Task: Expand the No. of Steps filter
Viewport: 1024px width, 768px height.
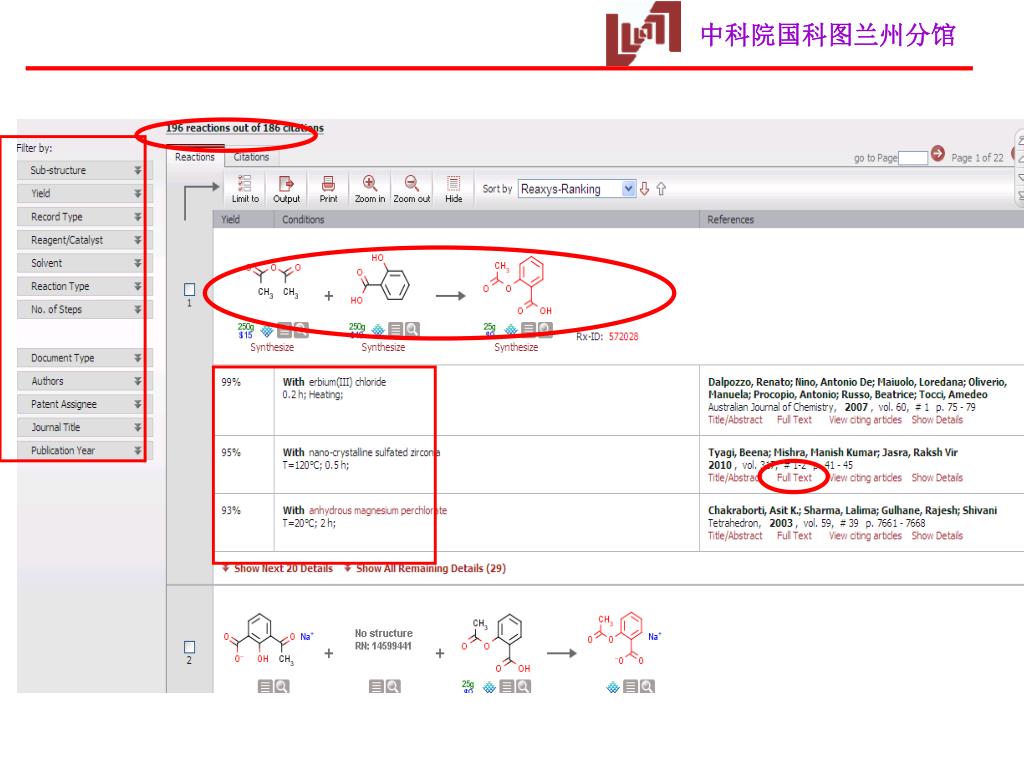Action: (x=85, y=310)
